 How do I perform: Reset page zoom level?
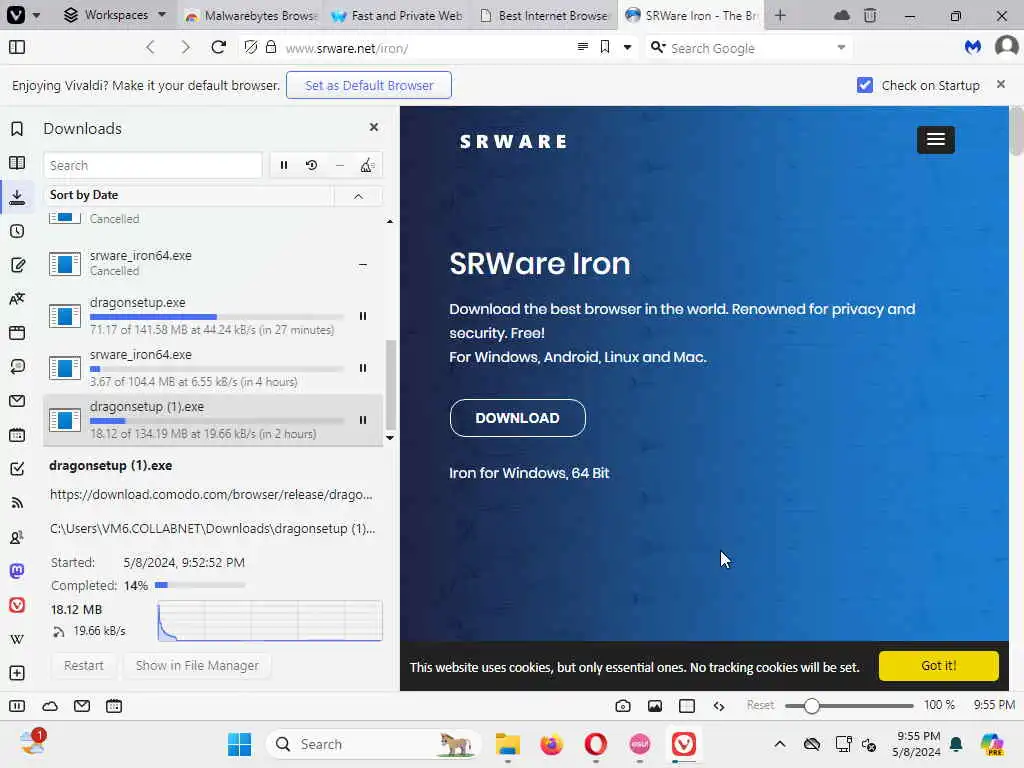760,705
